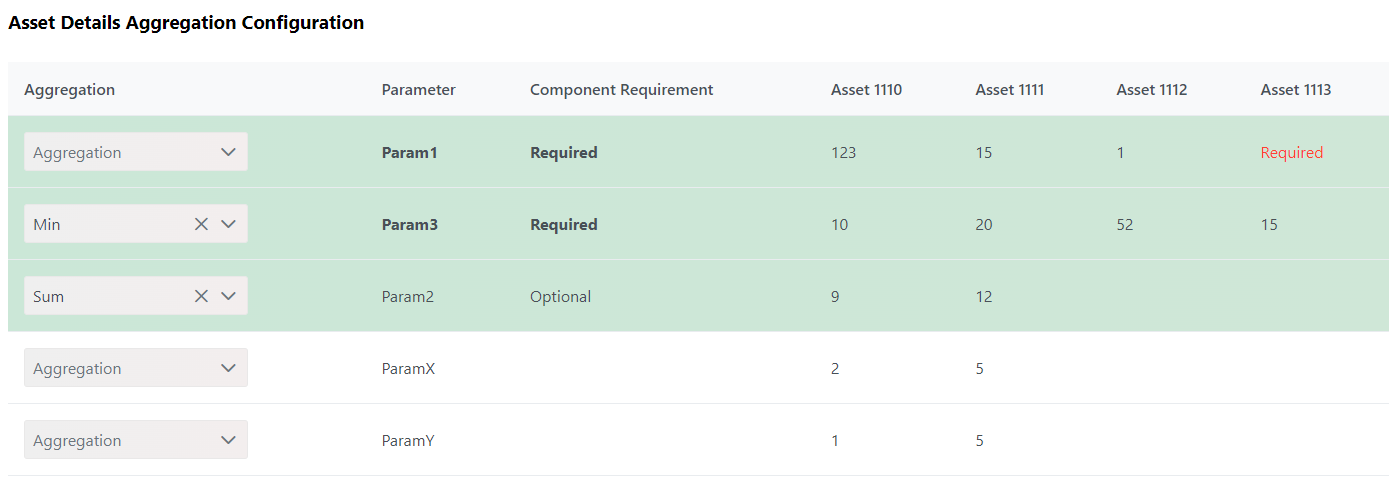Click the Asset Details Aggregation Configuration title
Viewport: 1398px width, 488px height.
[186, 23]
